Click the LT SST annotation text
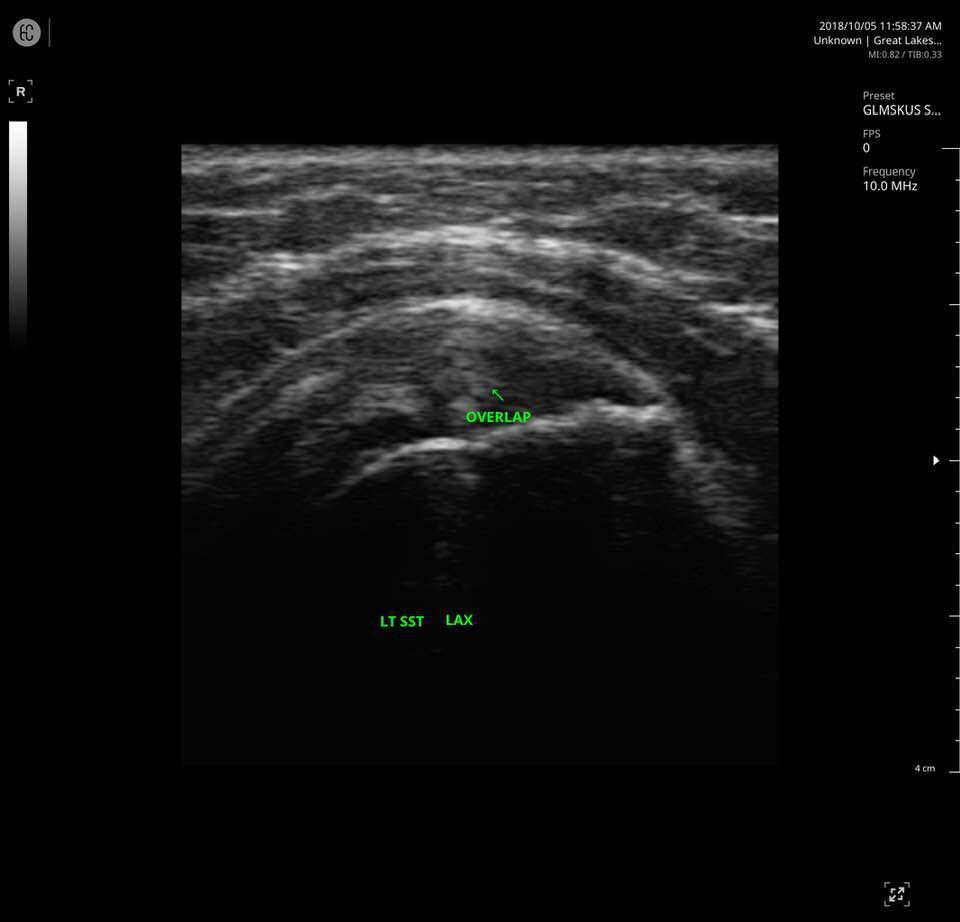Screen dimensions: 960x922 pyautogui.click(x=401, y=621)
